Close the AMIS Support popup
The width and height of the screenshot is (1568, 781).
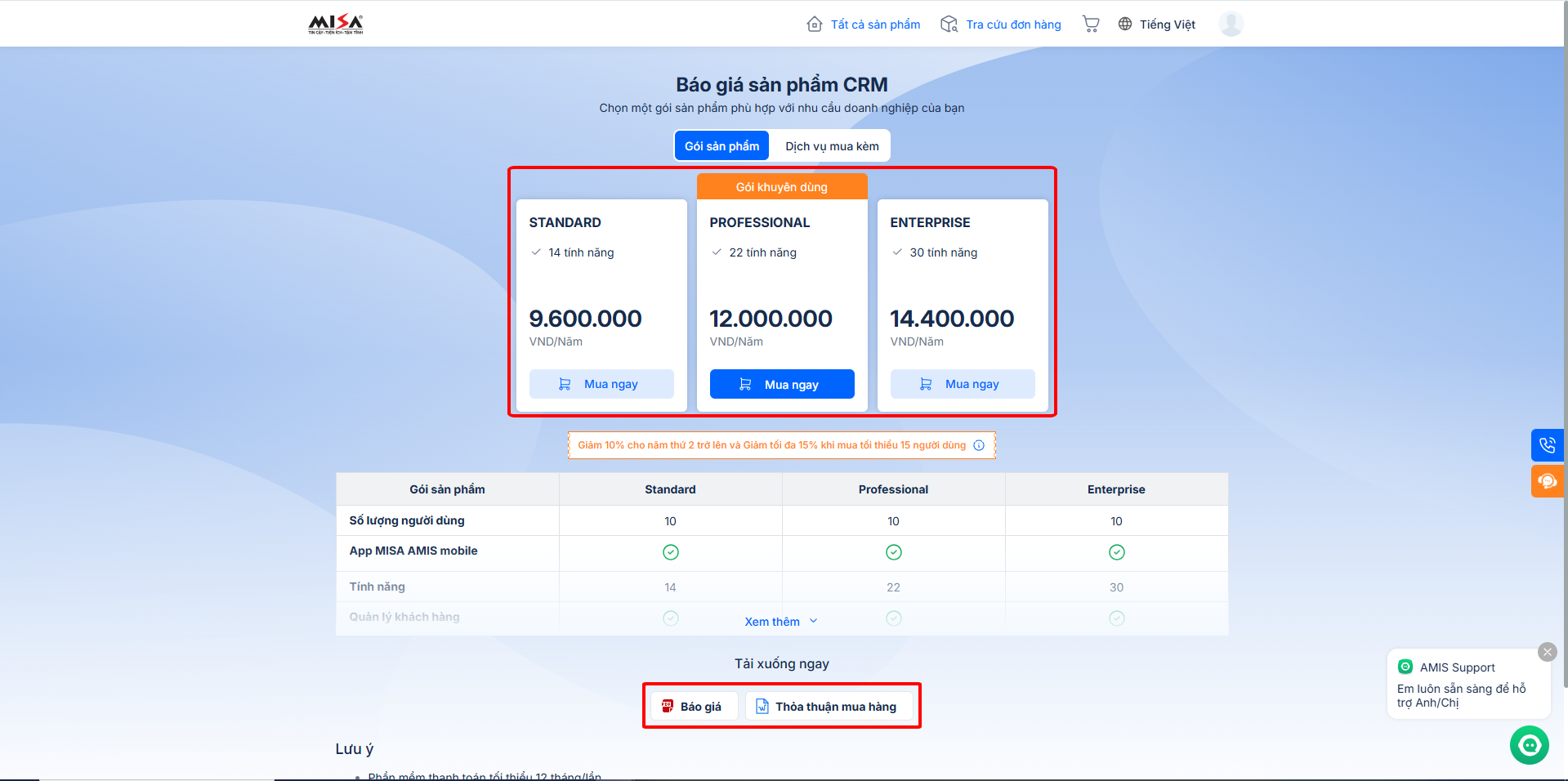tap(1547, 652)
